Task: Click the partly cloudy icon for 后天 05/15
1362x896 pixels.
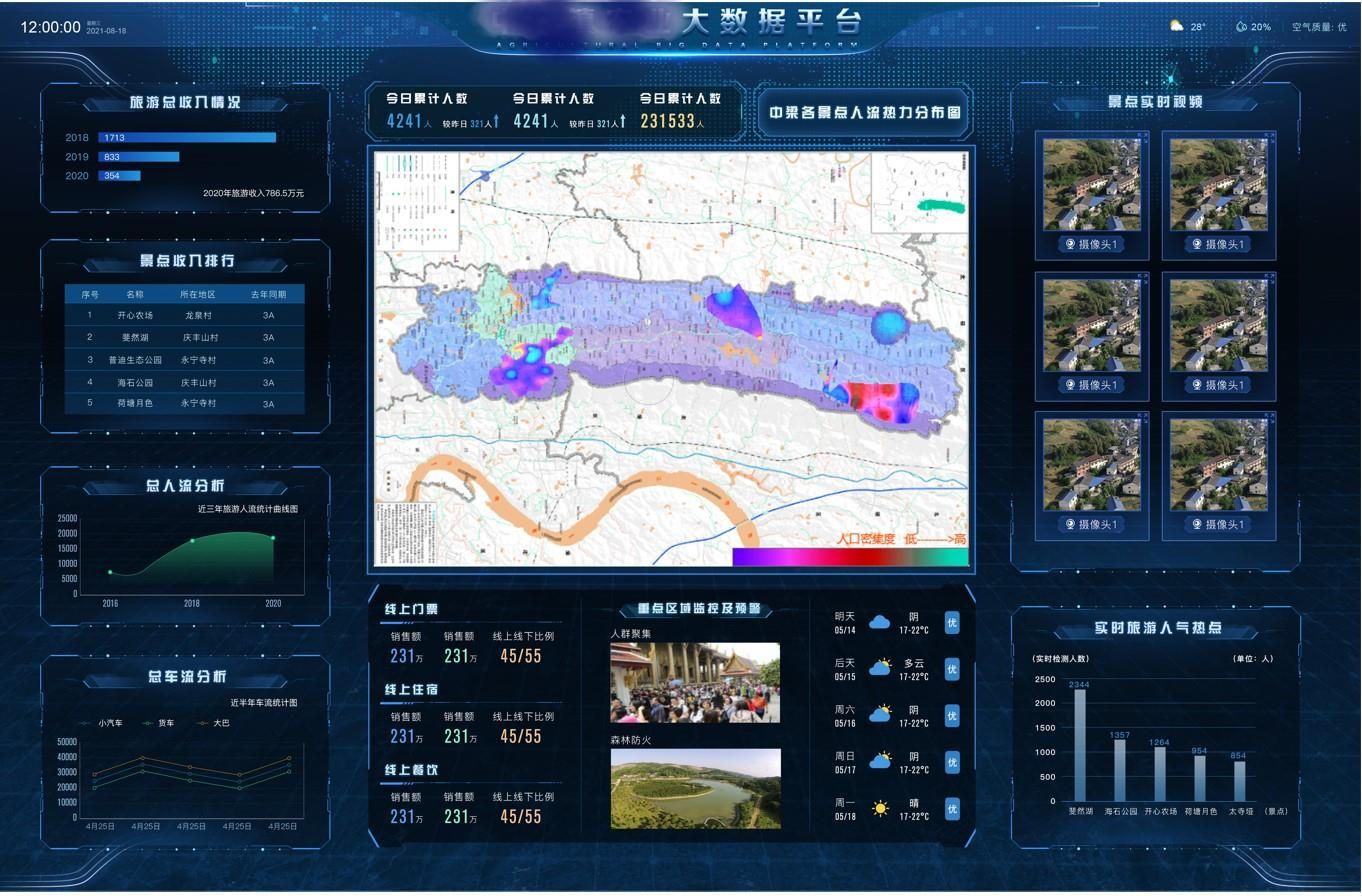Action: 880,668
